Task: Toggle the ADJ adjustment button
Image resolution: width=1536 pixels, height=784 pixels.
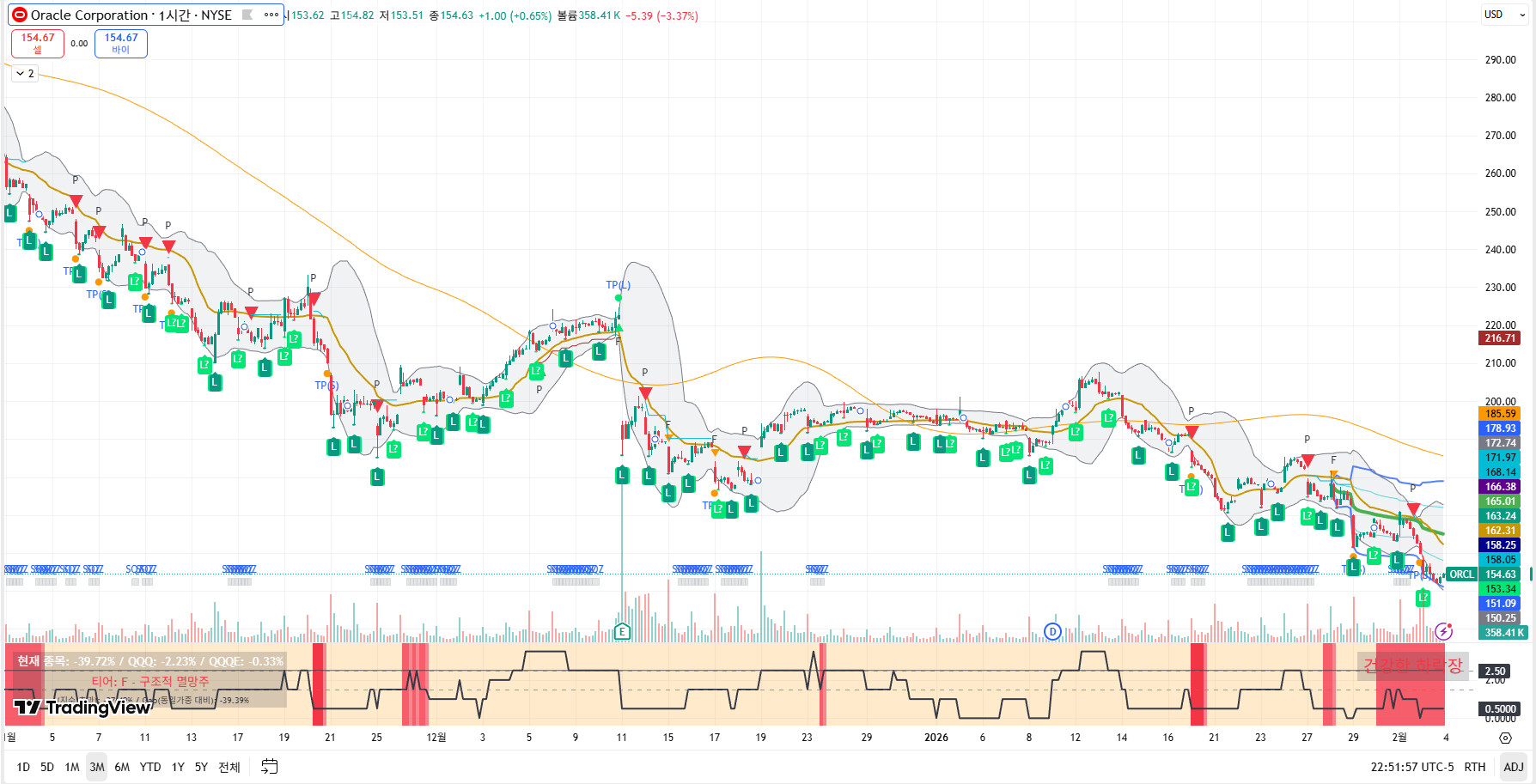Action: [1514, 767]
